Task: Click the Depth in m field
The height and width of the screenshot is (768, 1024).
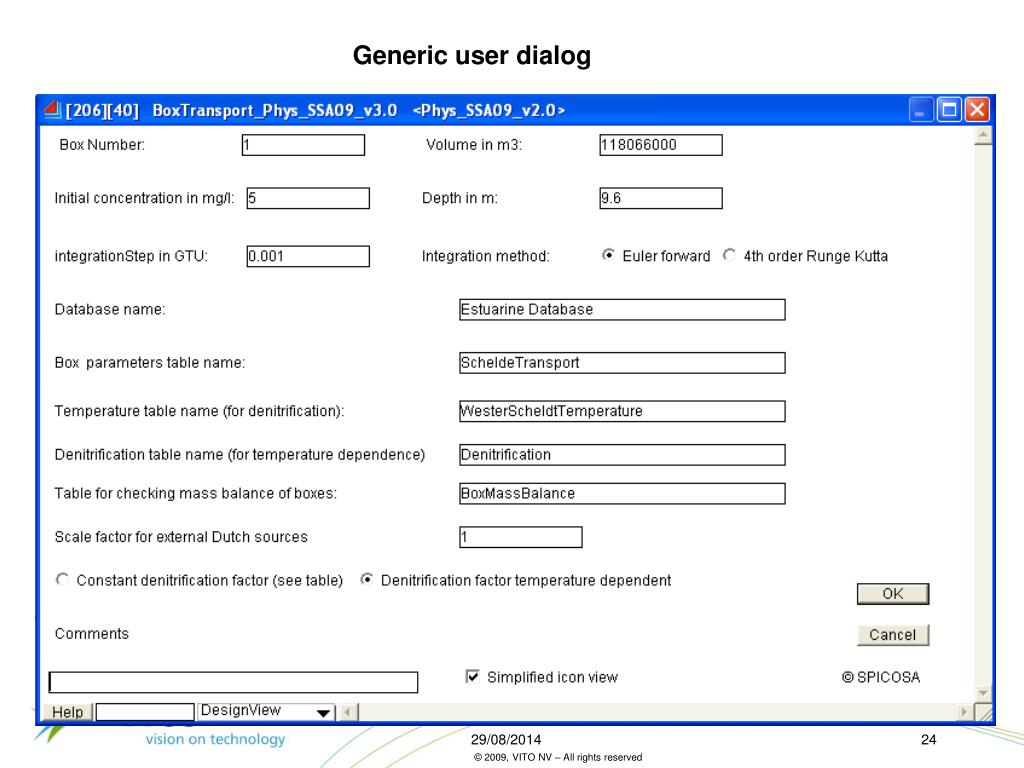Action: [x=661, y=199]
